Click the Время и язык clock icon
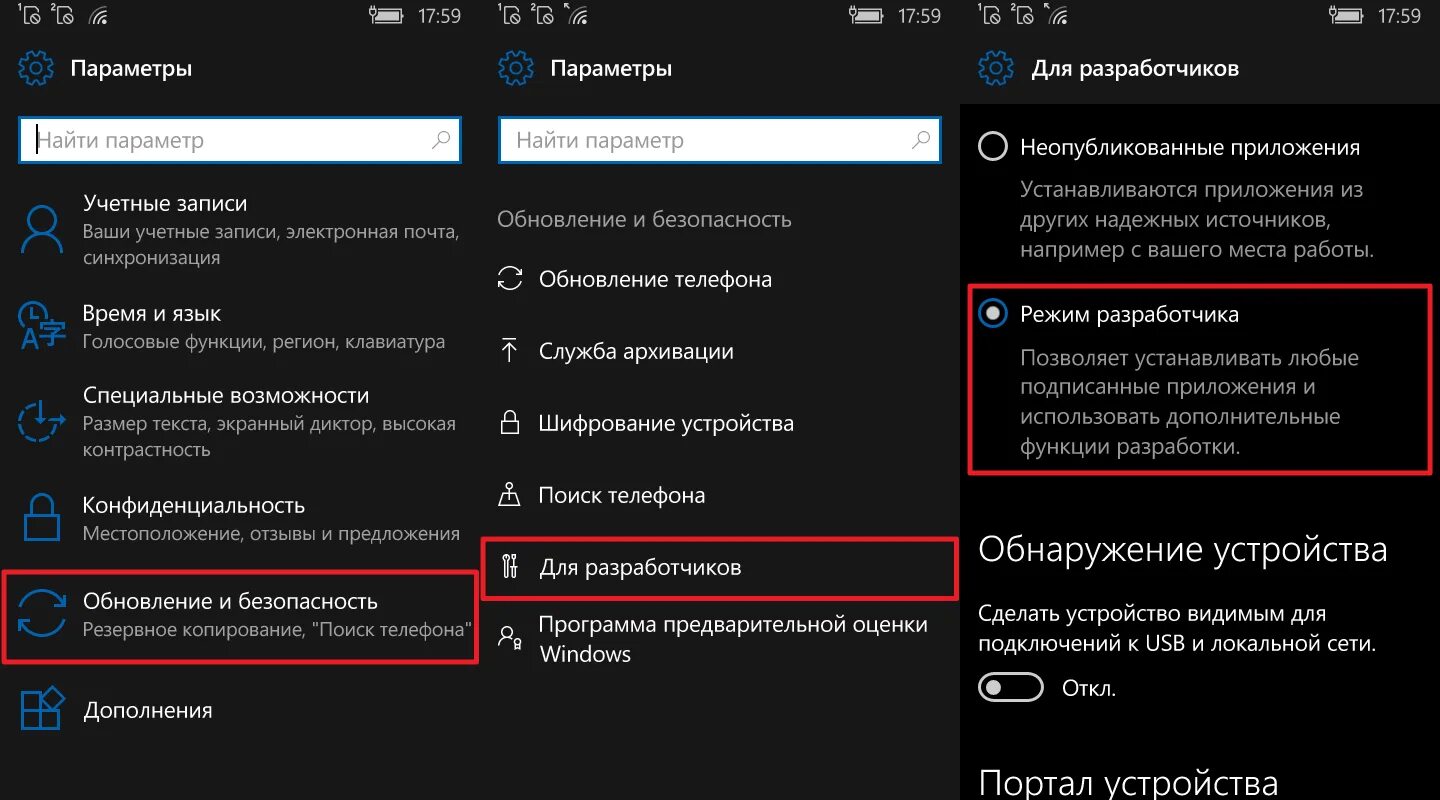 (42, 326)
